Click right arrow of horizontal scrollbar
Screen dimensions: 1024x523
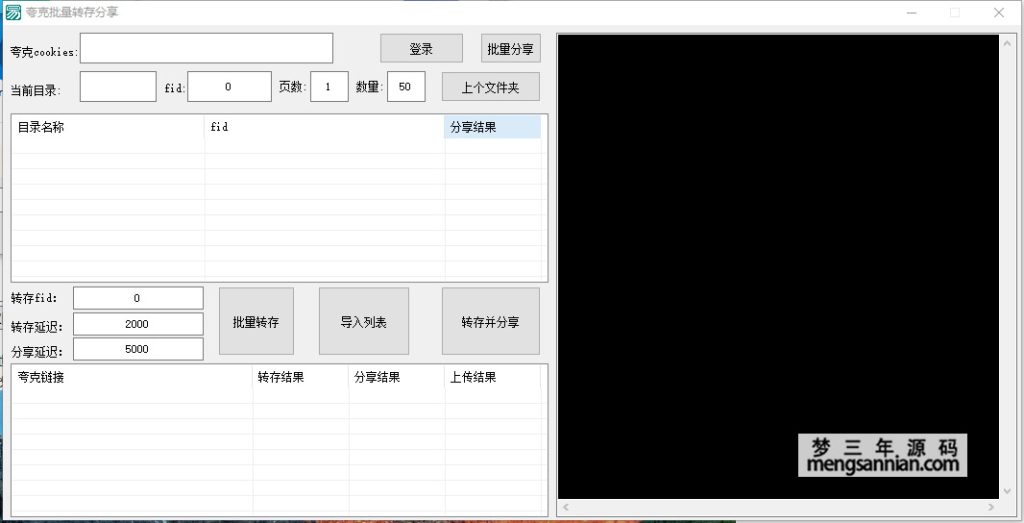(991, 507)
